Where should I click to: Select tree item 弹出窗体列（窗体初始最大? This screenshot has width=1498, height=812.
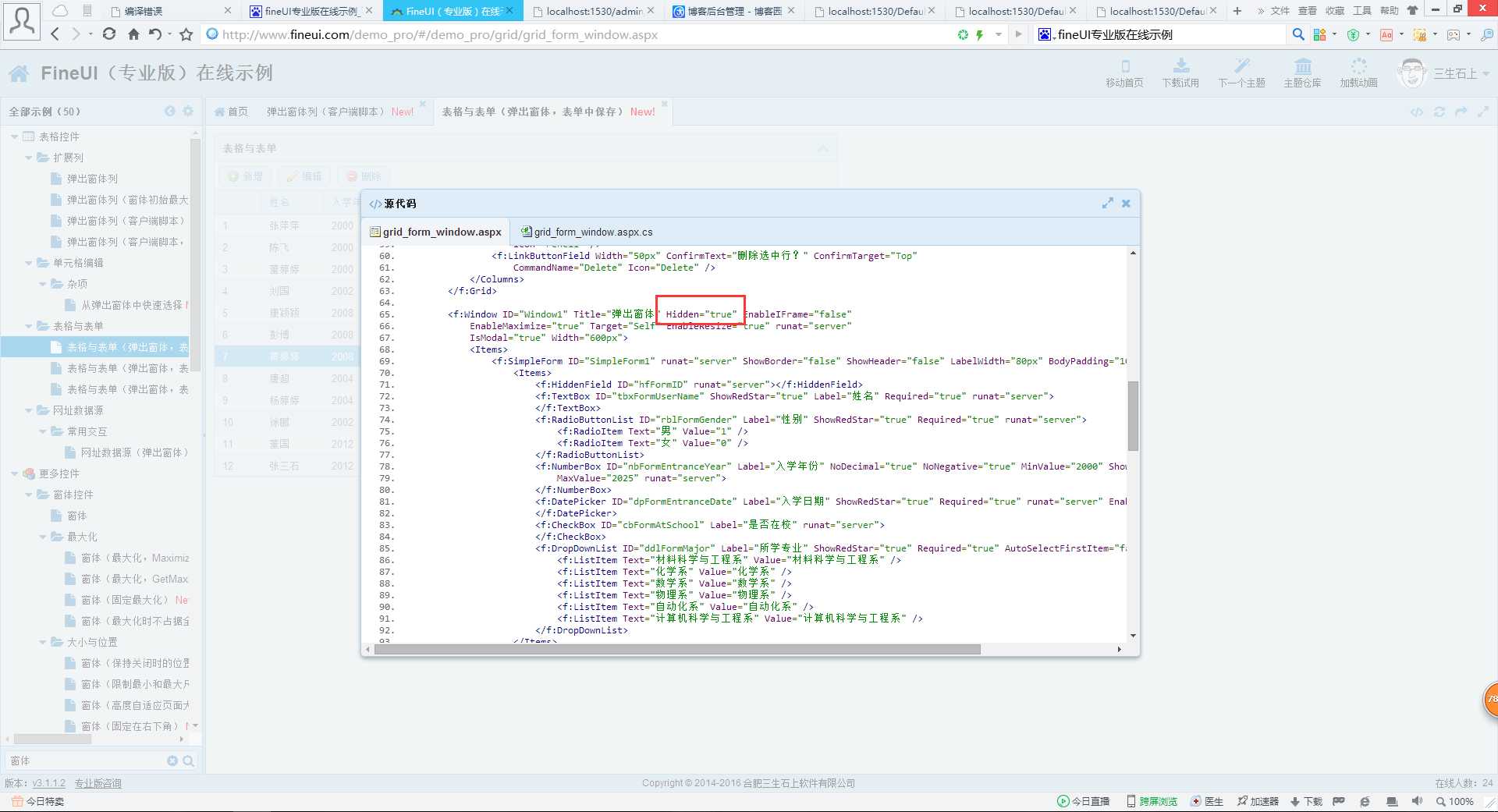pos(119,200)
